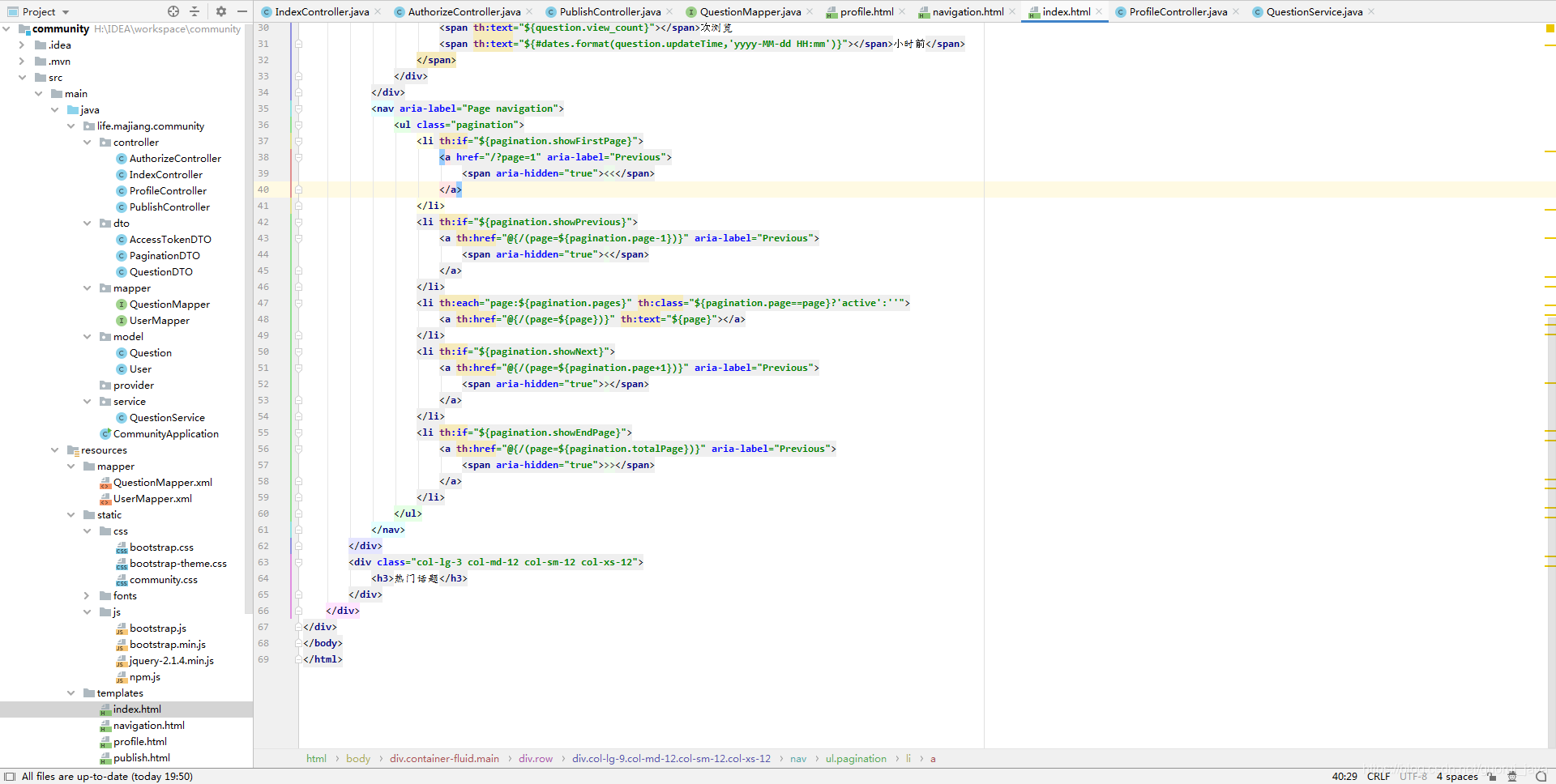Viewport: 1556px width, 784px height.
Task: Click tool windows quick access icon bottom-left
Action: (x=8, y=776)
